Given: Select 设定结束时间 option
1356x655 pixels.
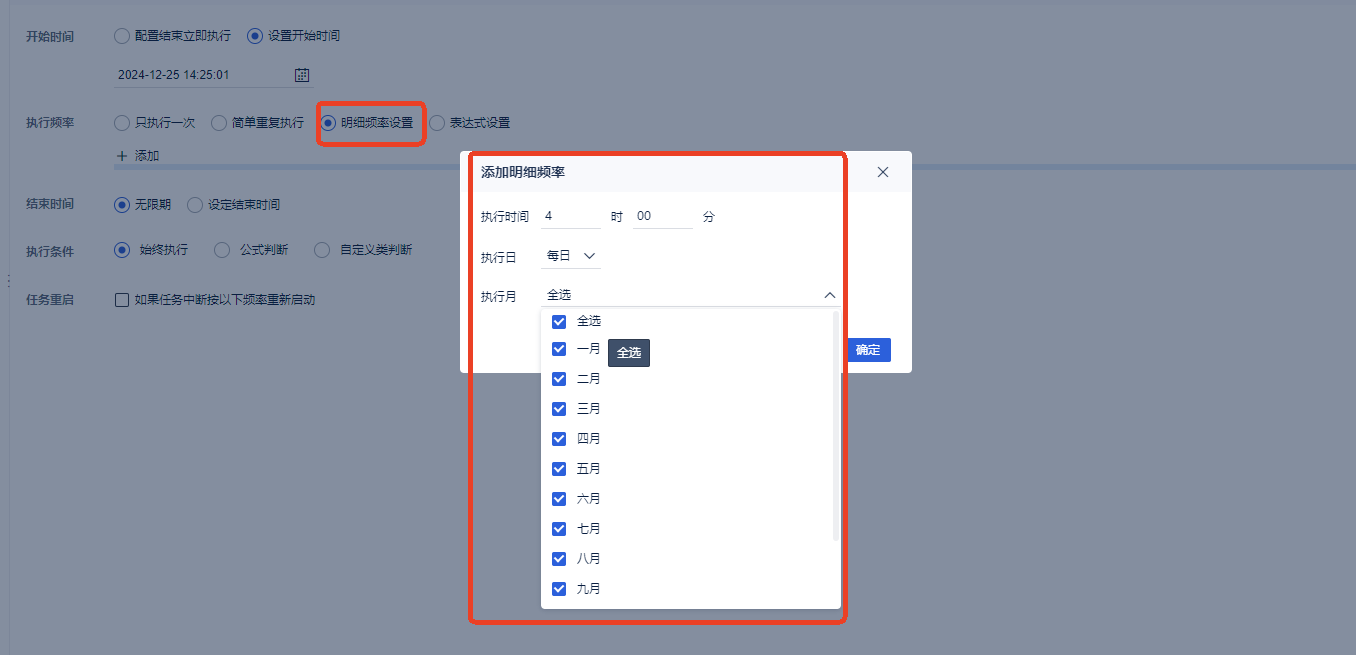Looking at the screenshot, I should tap(195, 204).
